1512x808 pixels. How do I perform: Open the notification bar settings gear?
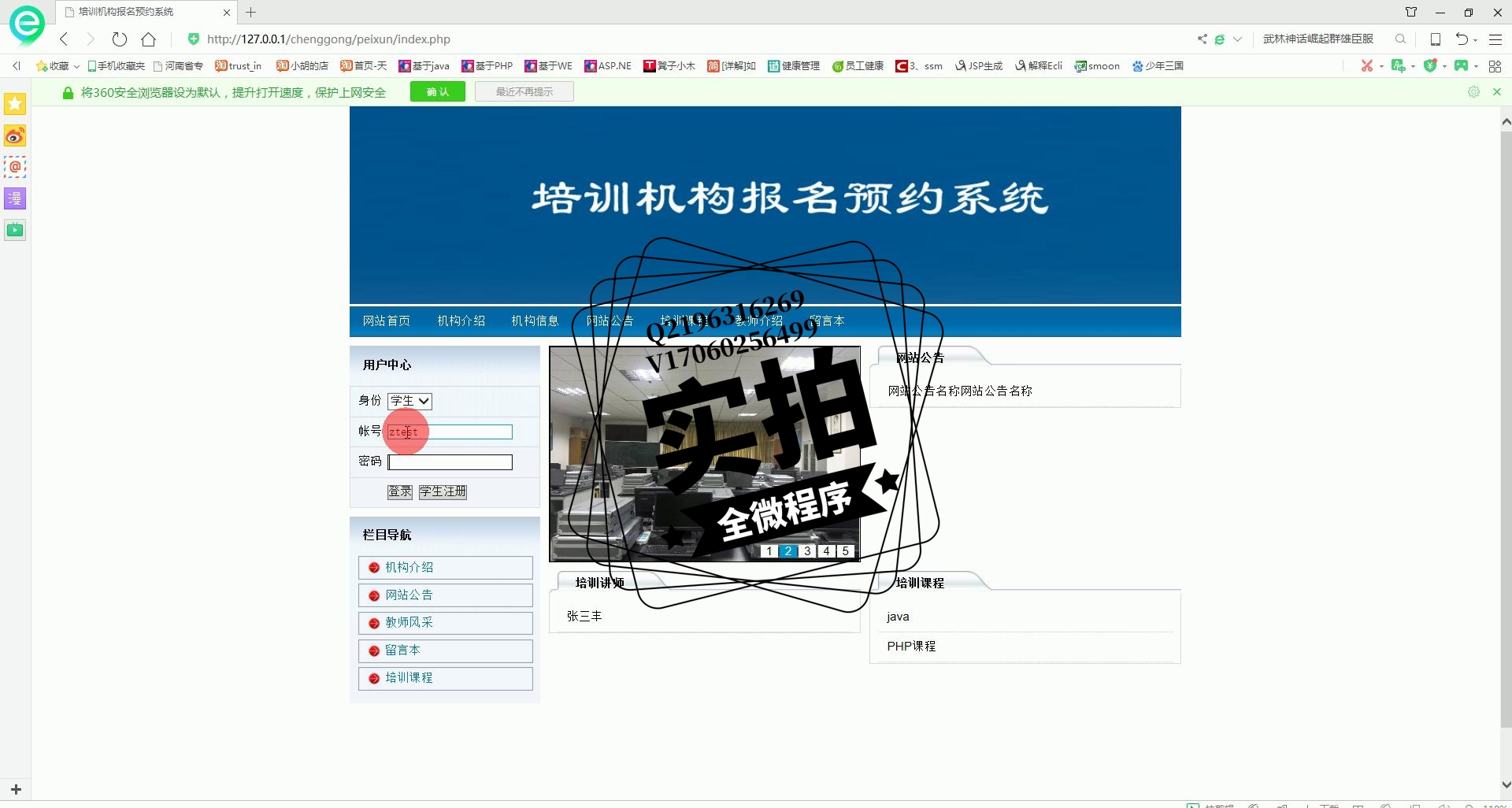click(1473, 92)
